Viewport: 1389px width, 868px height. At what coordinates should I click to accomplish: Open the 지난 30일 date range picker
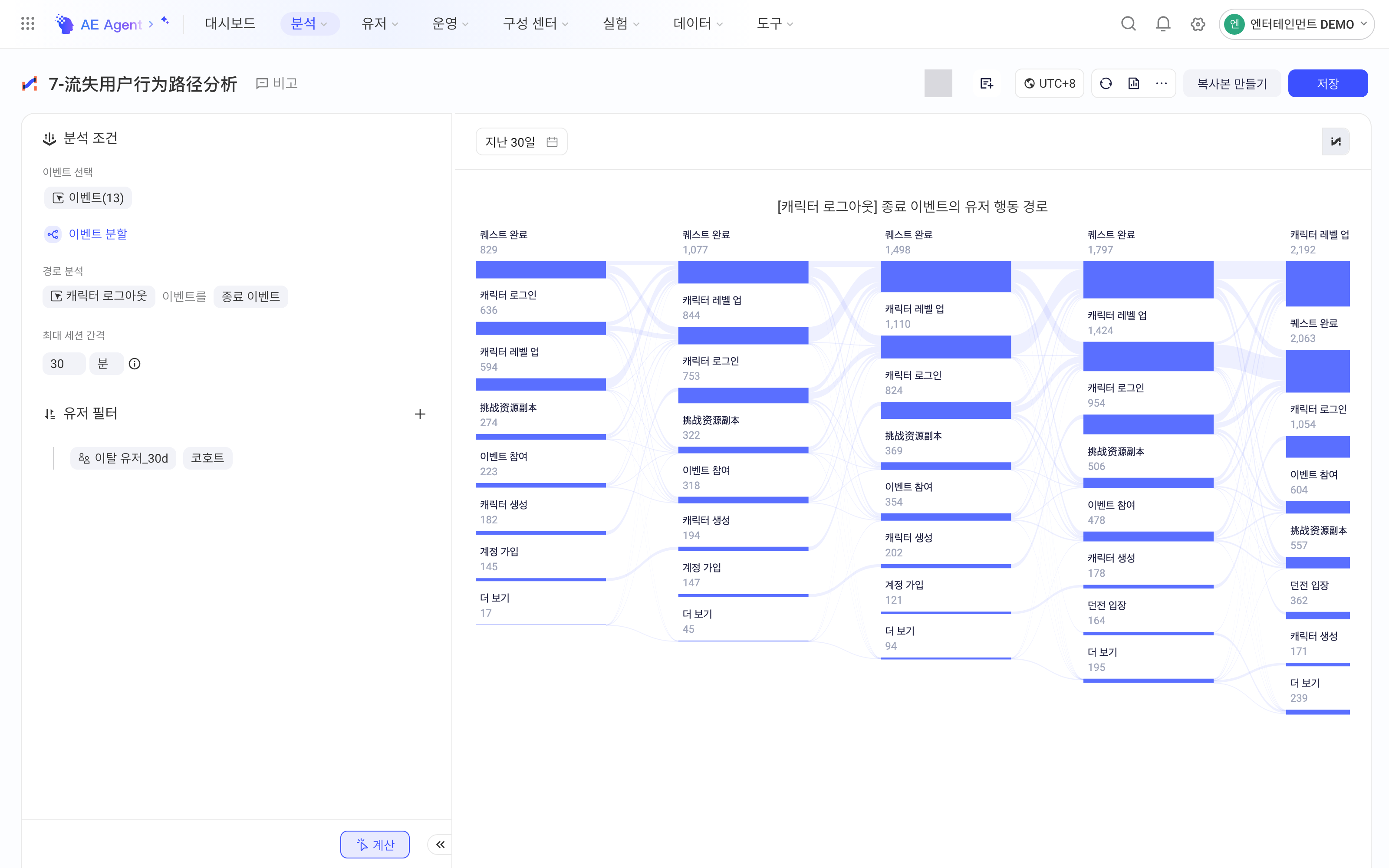(521, 142)
